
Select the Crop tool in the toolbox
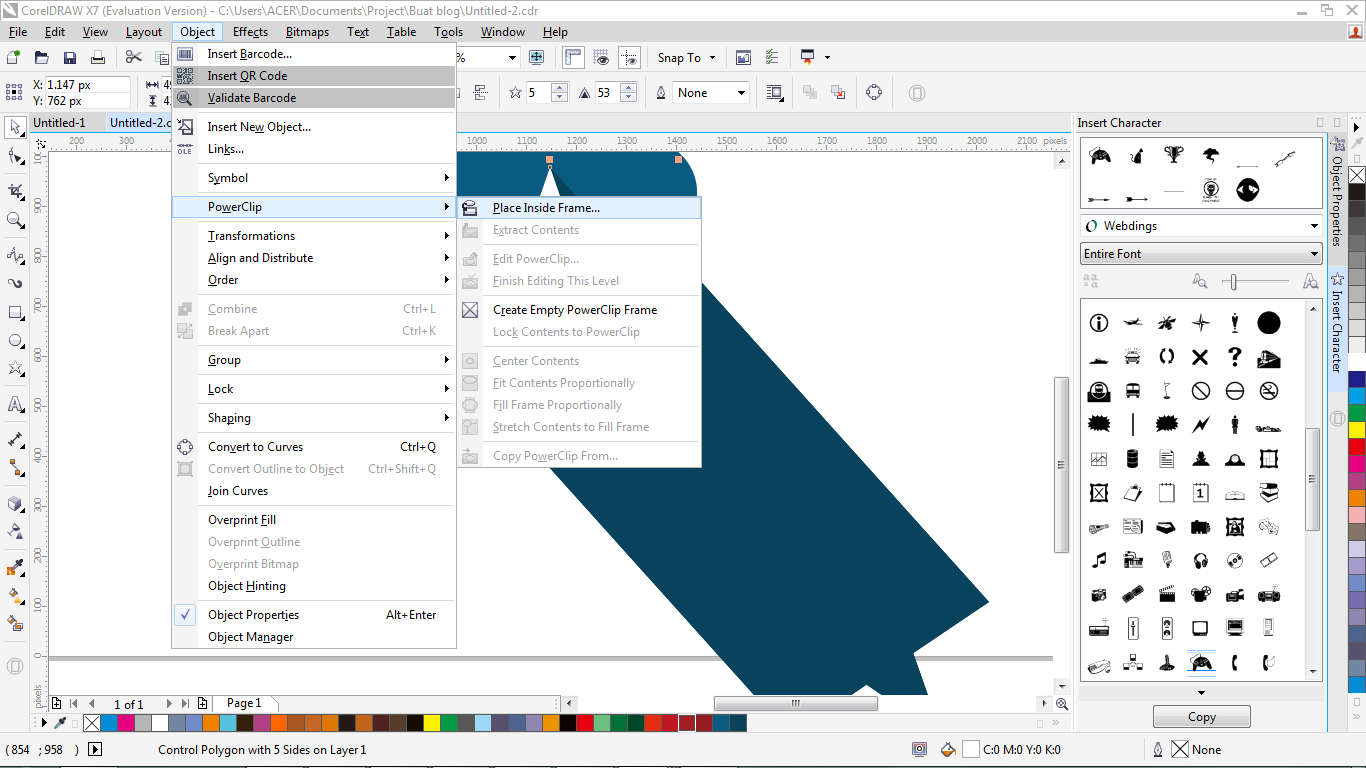[15, 191]
